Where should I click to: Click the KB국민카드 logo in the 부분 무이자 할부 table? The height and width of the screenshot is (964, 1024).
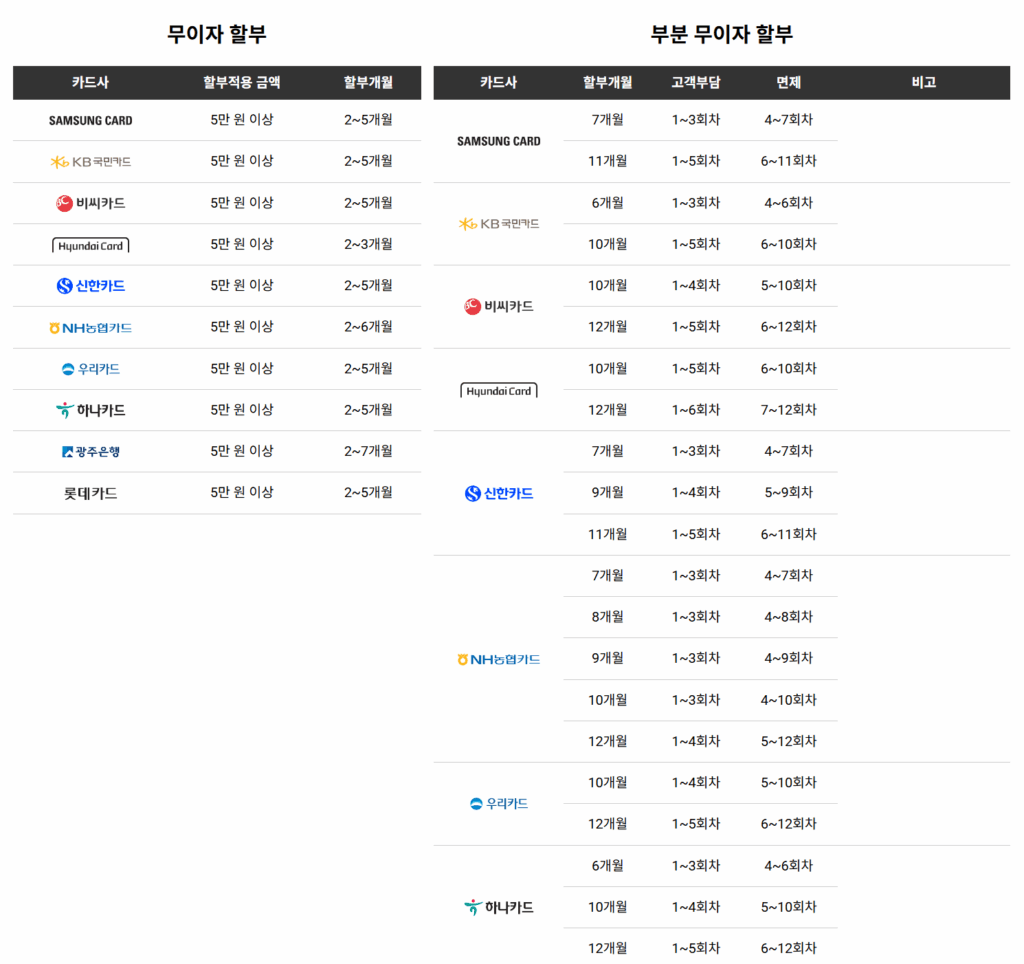[498, 224]
